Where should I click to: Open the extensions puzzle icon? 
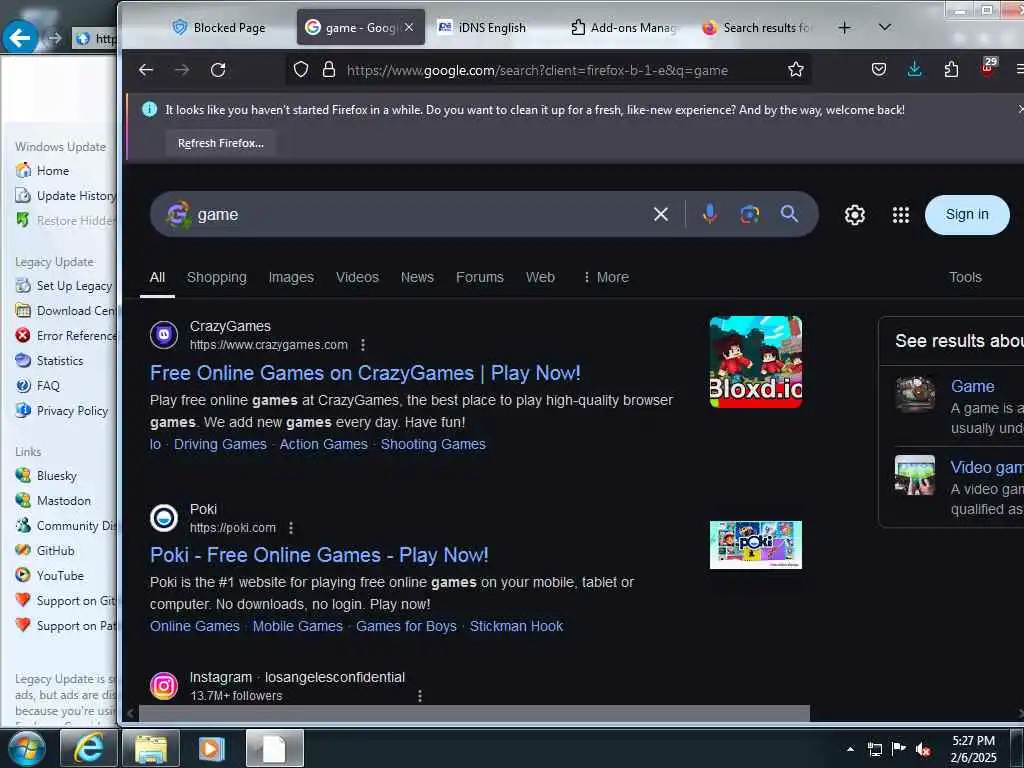coord(952,69)
